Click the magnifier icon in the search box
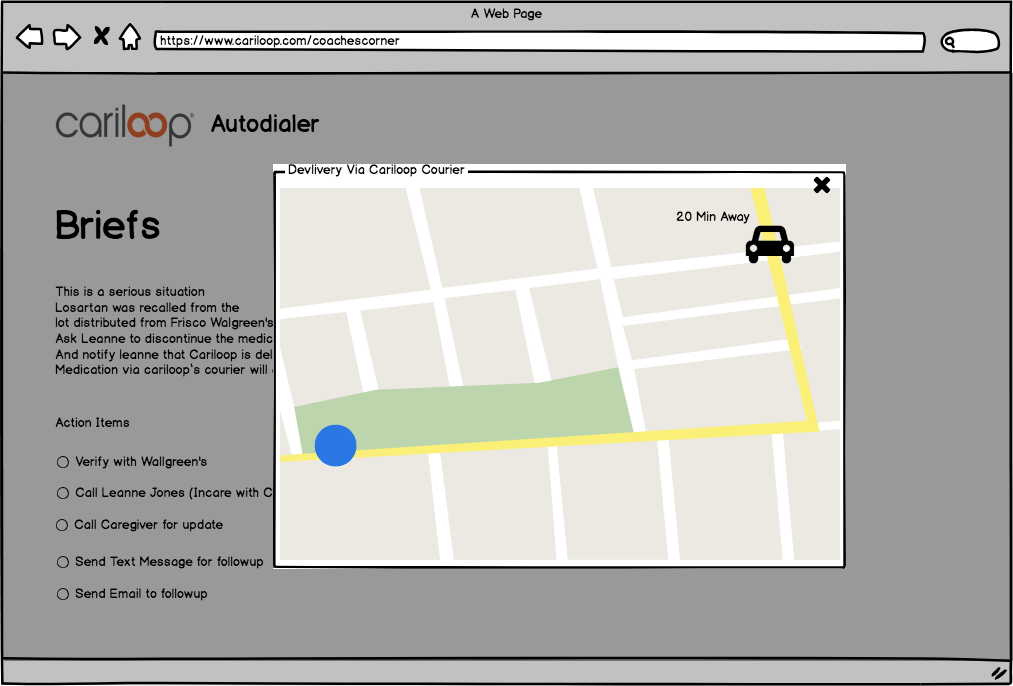The width and height of the screenshot is (1013, 686). pyautogui.click(x=951, y=42)
